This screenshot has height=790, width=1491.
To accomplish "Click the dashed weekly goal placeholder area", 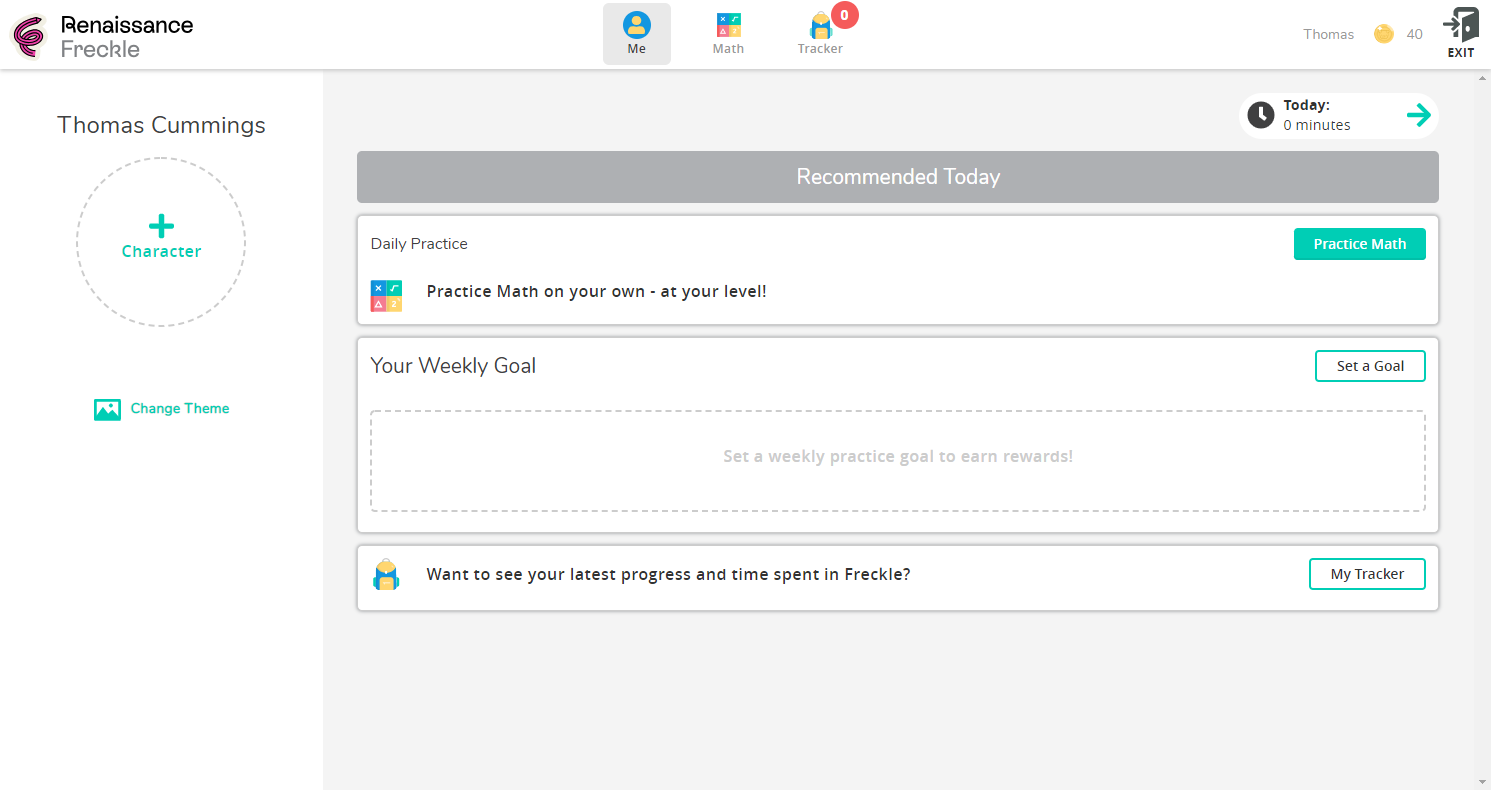I will (898, 460).
